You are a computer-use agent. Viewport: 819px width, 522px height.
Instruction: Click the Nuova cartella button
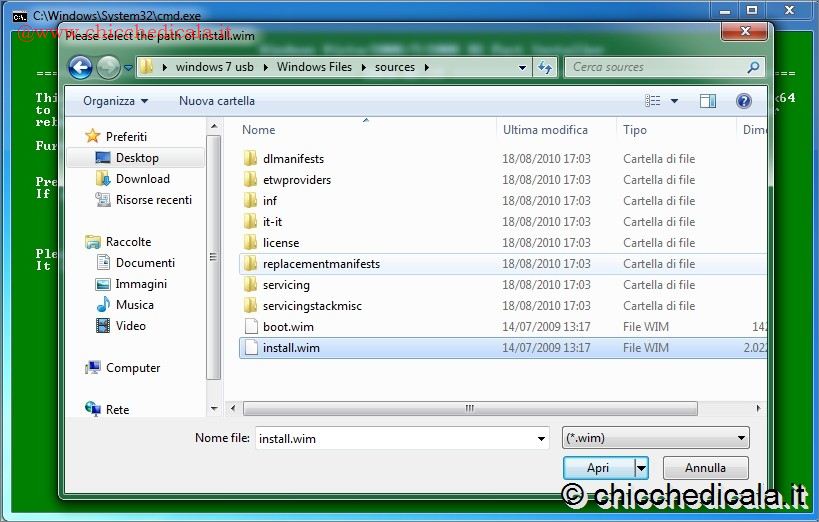coord(216,101)
